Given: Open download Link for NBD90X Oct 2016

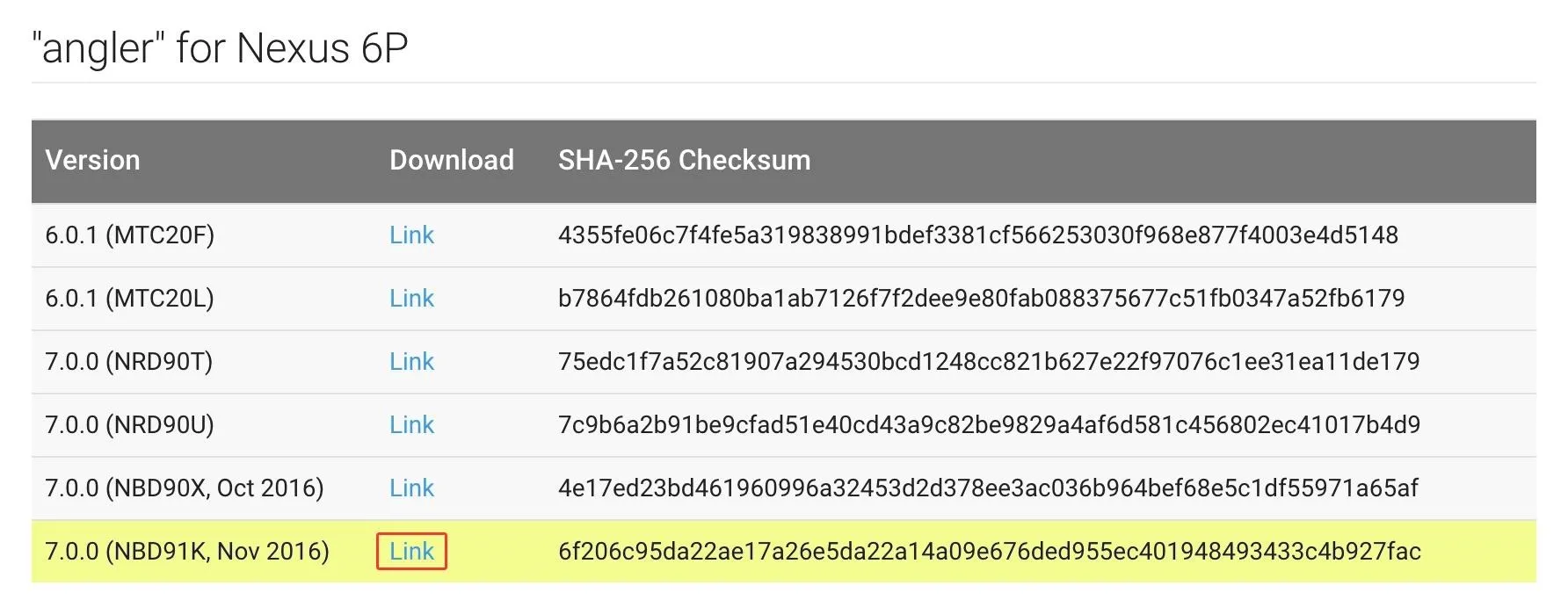Looking at the screenshot, I should [x=411, y=488].
